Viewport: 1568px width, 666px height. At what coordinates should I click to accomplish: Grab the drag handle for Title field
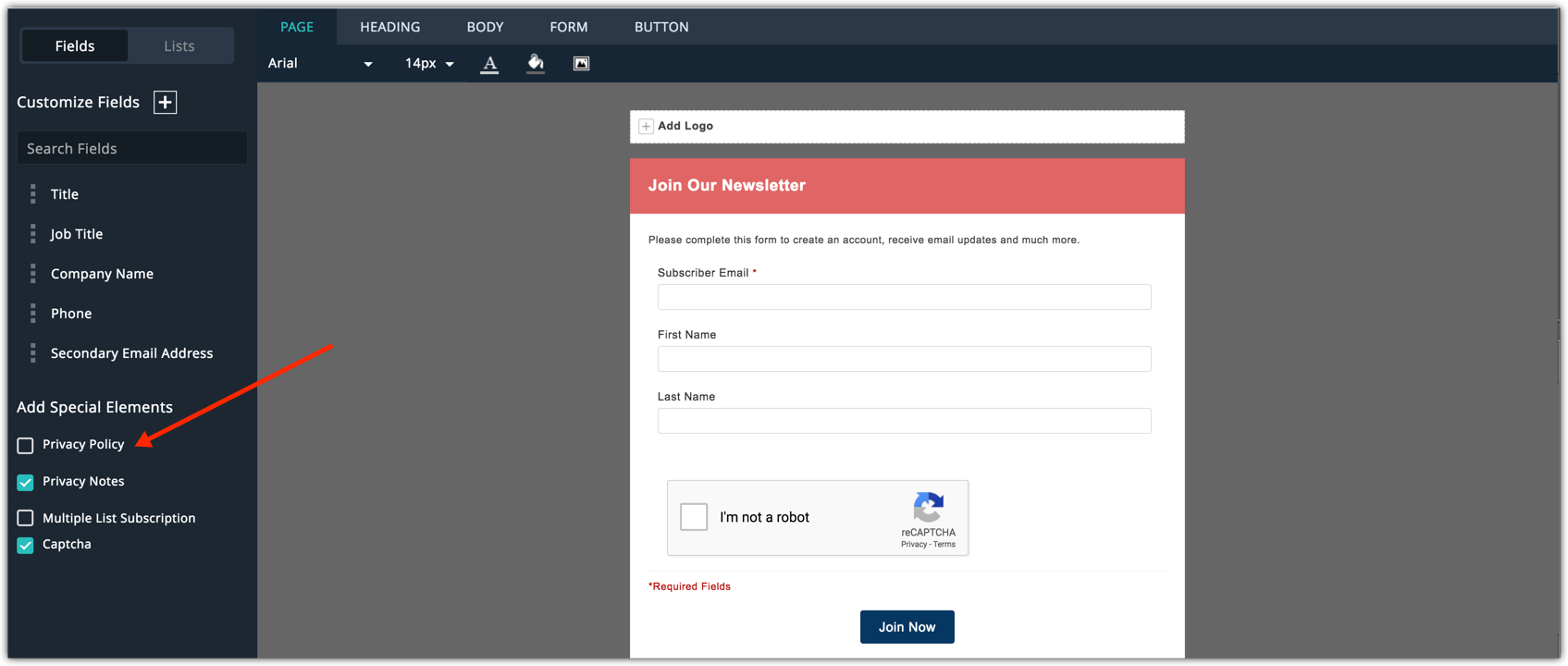pos(32,194)
